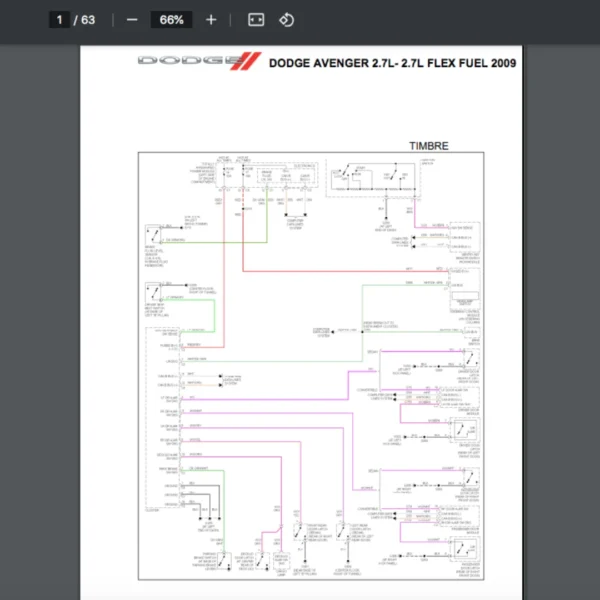This screenshot has height=600, width=600.
Task: Click the total page count 63
Action: tap(88, 20)
